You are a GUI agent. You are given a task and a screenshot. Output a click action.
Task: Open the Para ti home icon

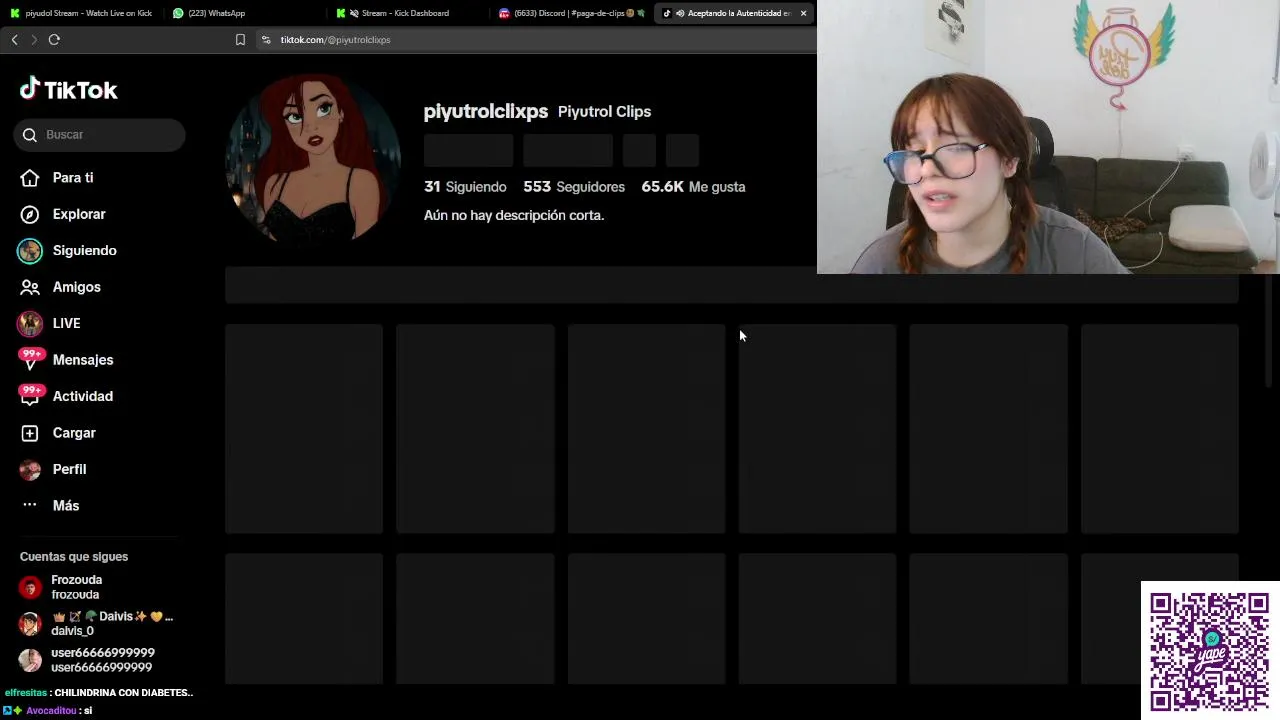[x=30, y=178]
